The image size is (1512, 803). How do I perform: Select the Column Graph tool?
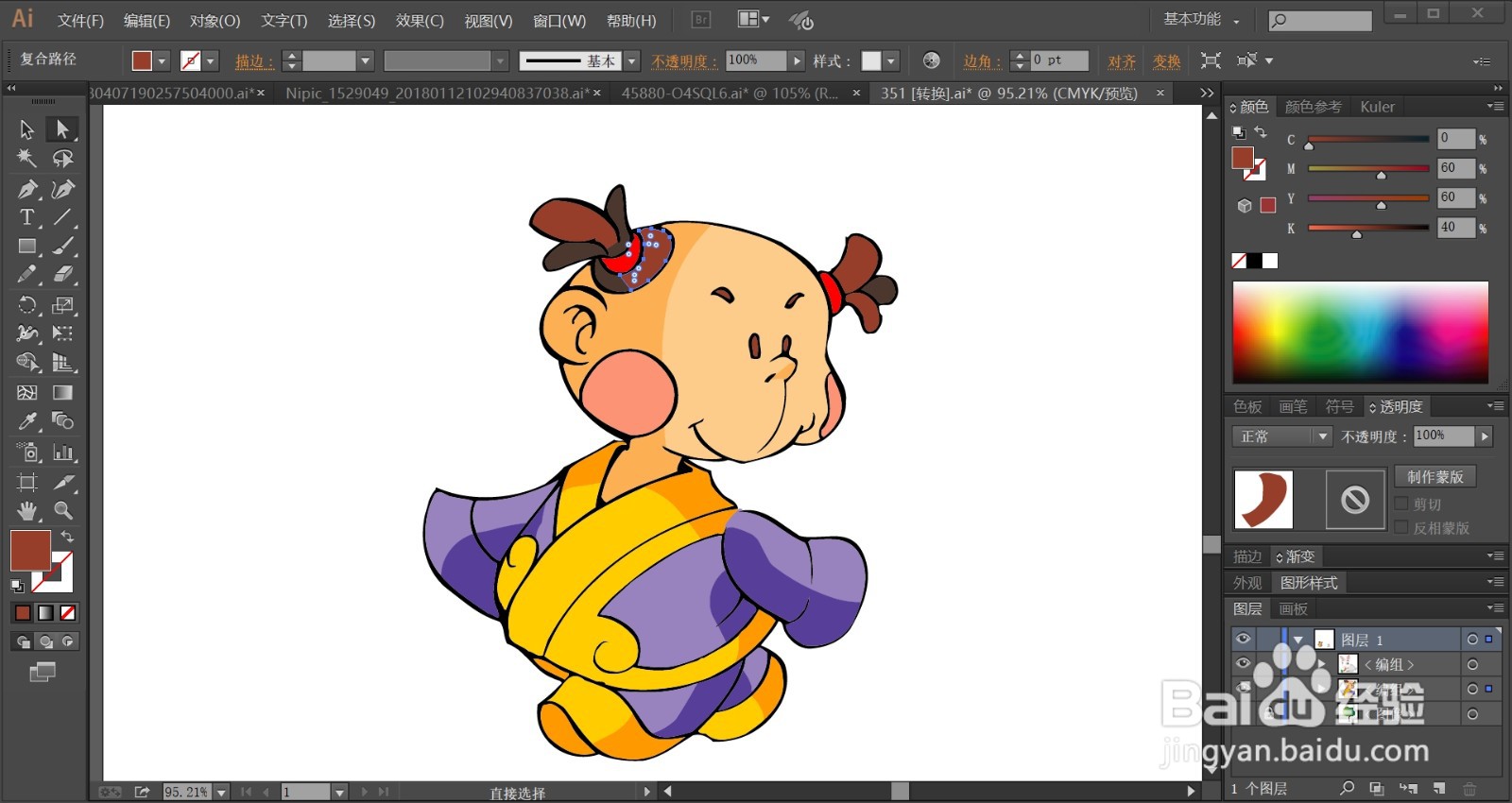click(62, 452)
